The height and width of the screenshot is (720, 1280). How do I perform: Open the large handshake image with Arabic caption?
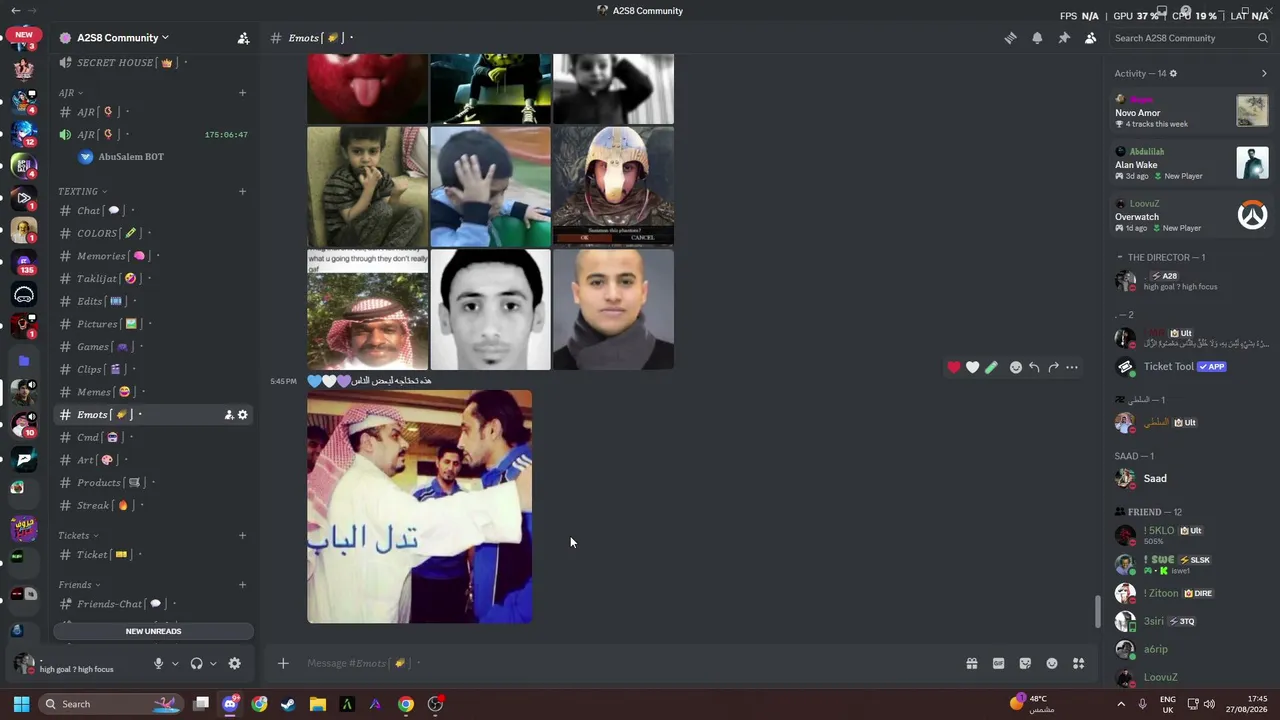420,507
